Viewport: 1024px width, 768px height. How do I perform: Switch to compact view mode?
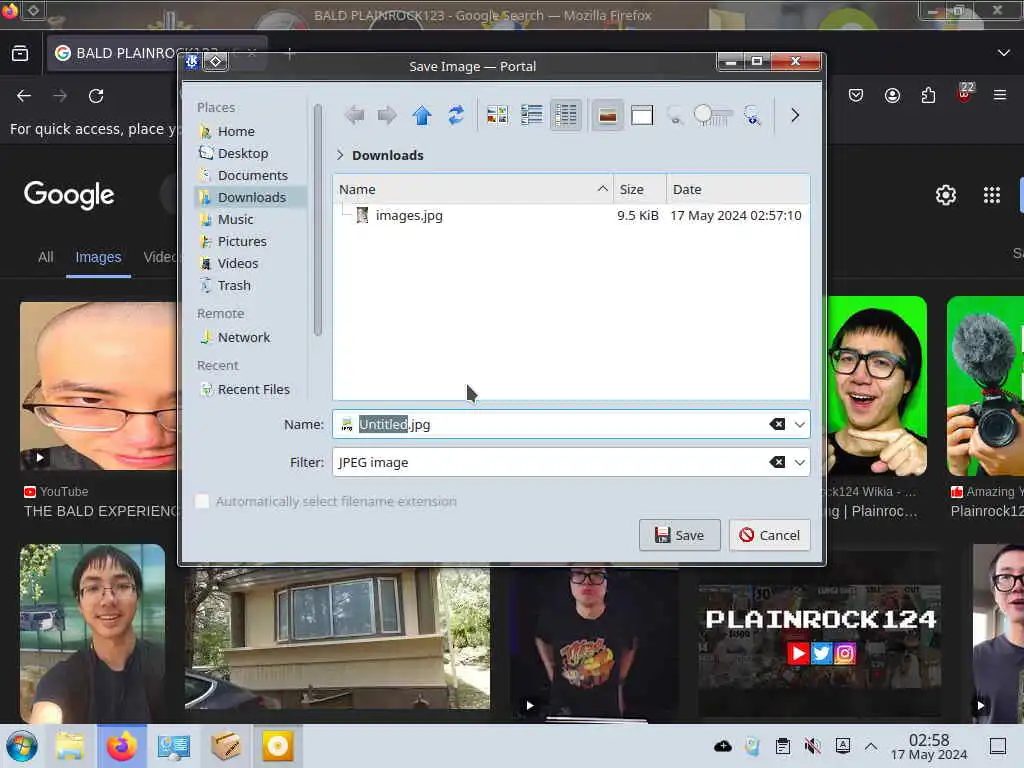pyautogui.click(x=532, y=116)
